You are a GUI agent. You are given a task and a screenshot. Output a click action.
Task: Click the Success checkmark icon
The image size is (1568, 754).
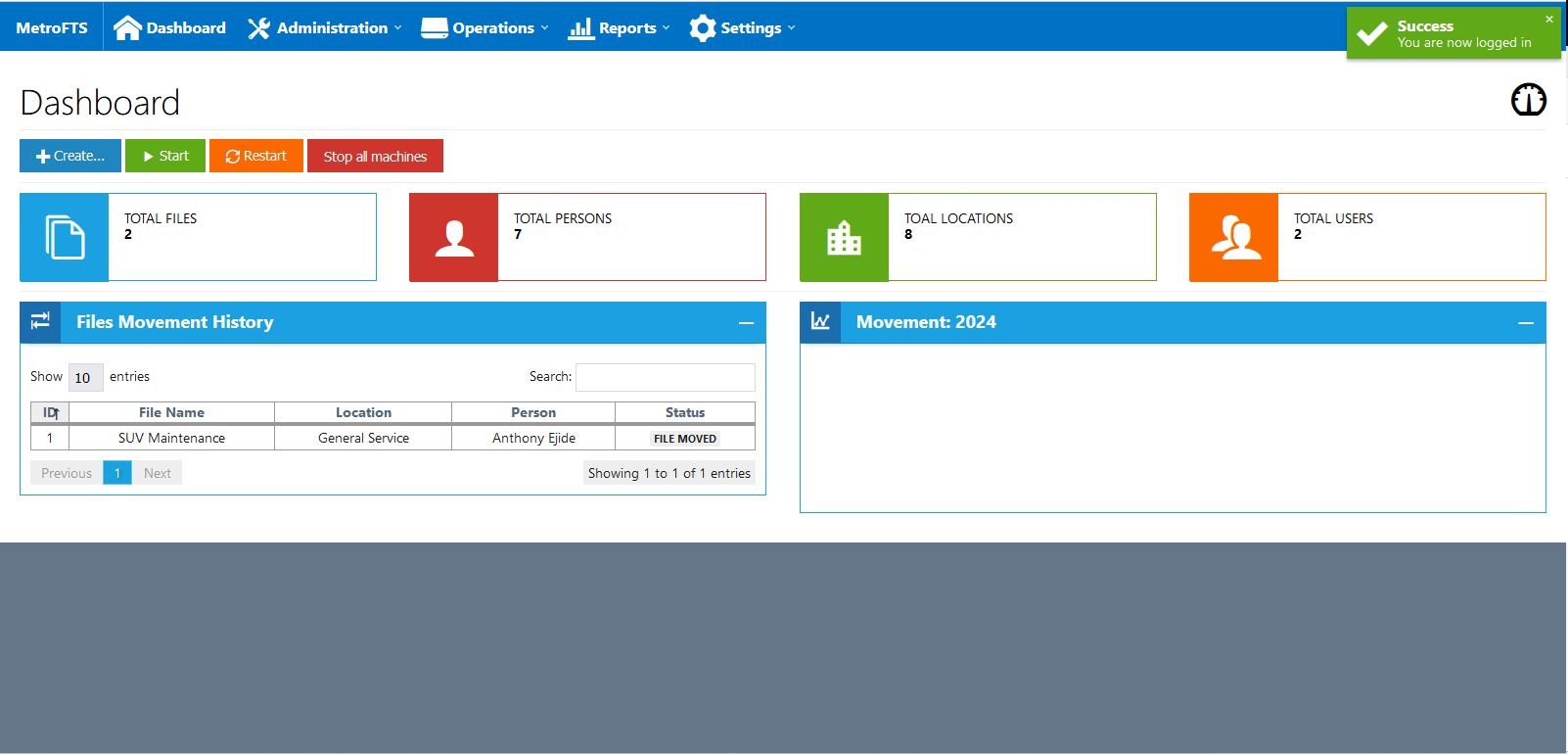1372,33
